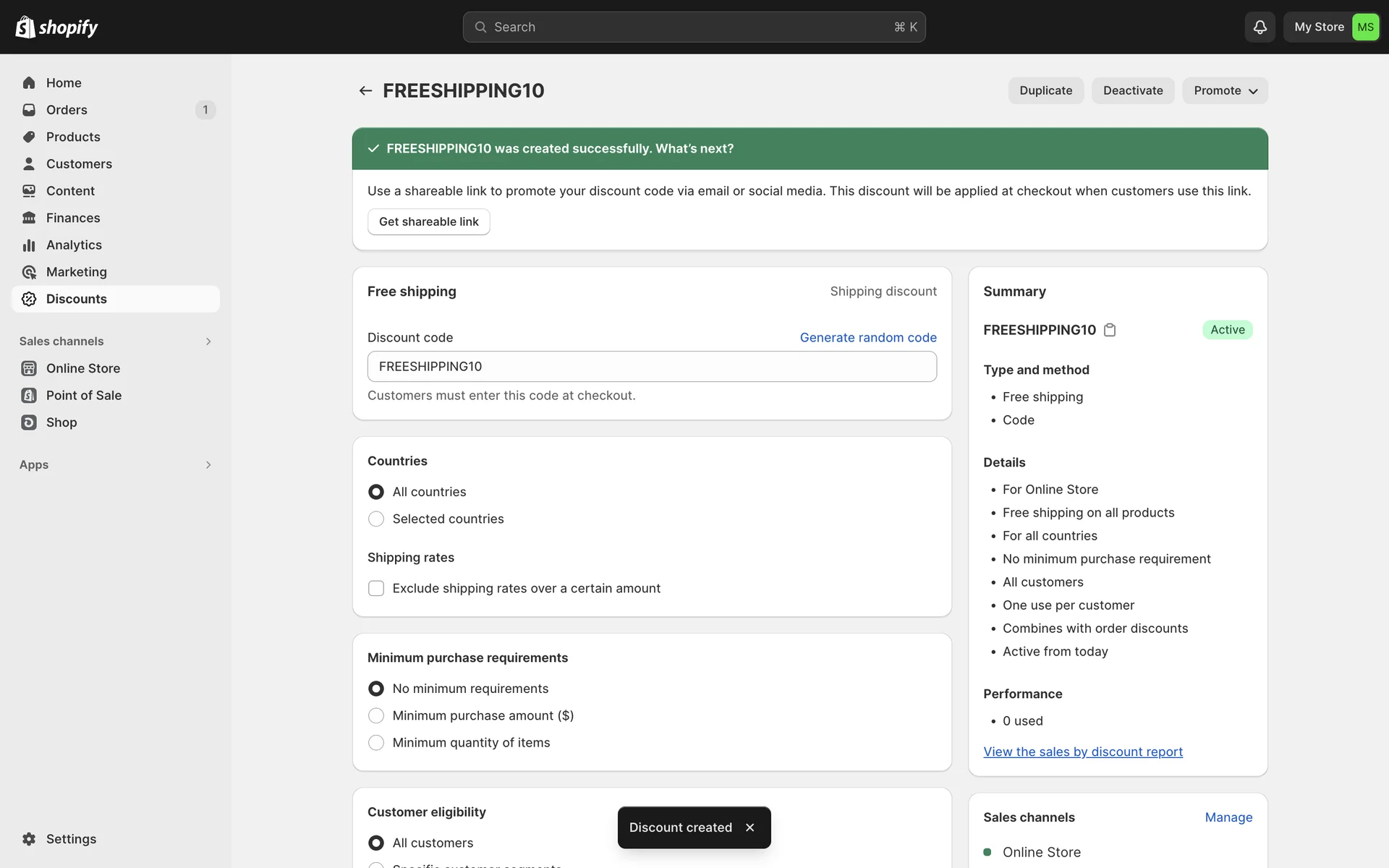
Task: Open the Promote dropdown menu
Action: pos(1225,90)
